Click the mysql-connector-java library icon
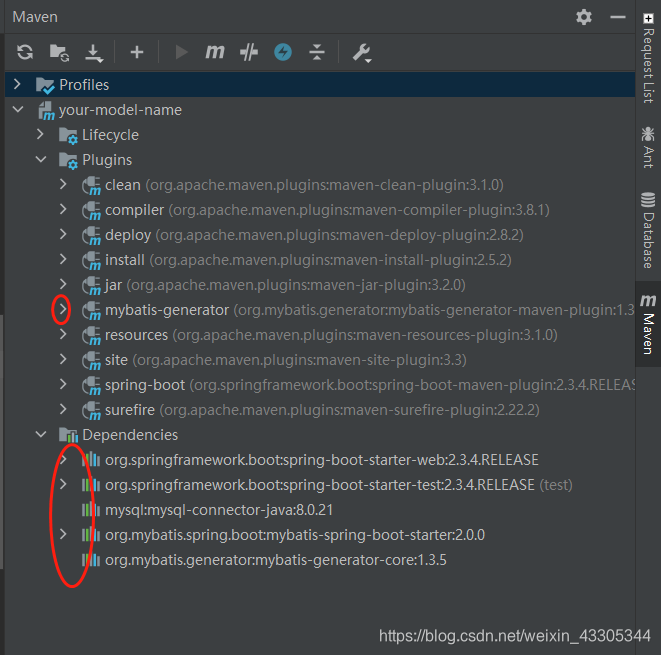 (x=91, y=510)
